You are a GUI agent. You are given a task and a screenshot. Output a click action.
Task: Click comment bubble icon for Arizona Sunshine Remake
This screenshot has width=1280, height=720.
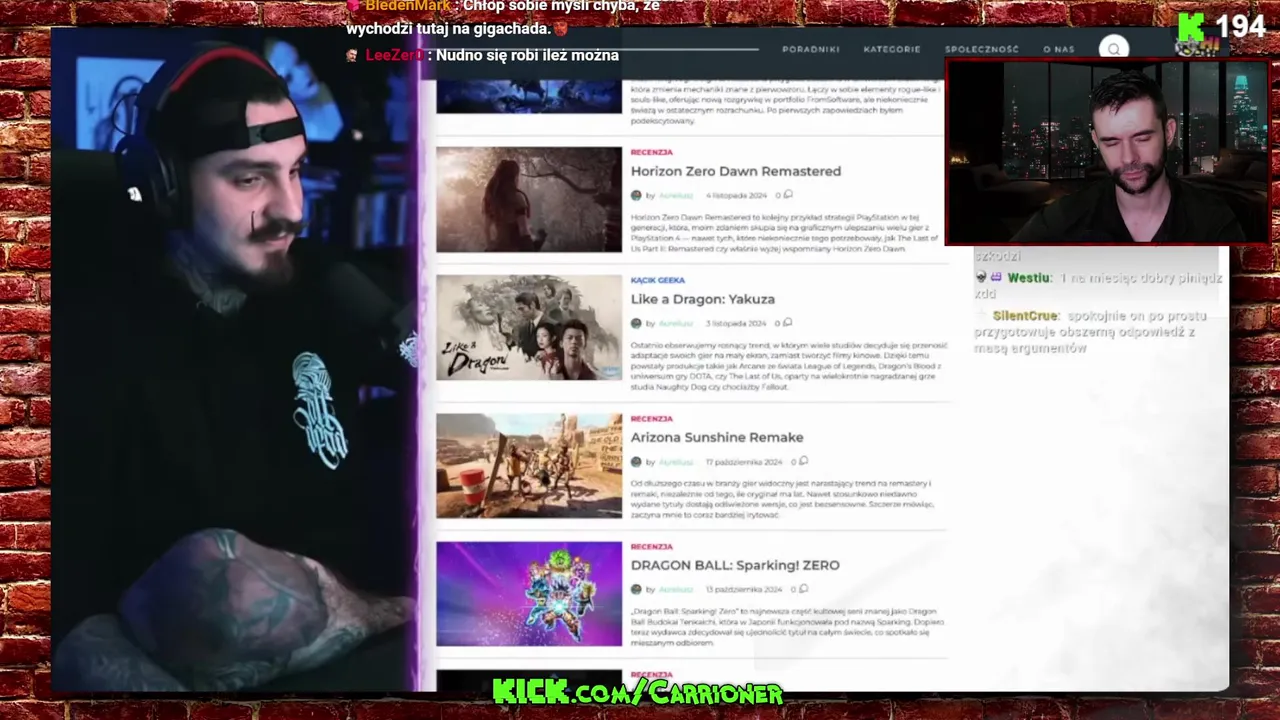(x=803, y=461)
